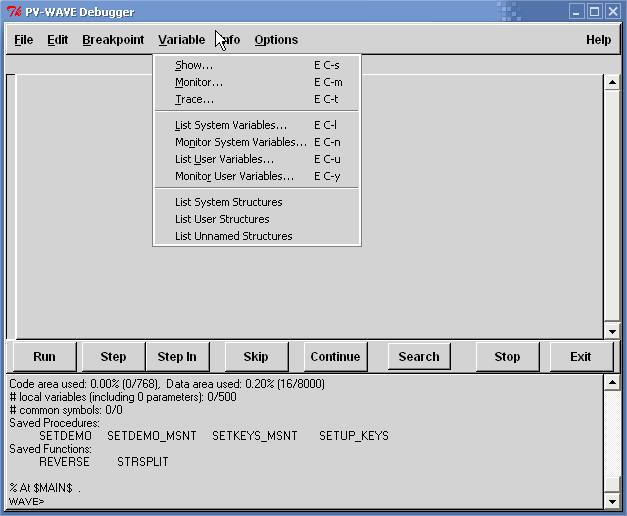627x516 pixels.
Task: Pick Monitor User Variables...
Action: (257, 176)
